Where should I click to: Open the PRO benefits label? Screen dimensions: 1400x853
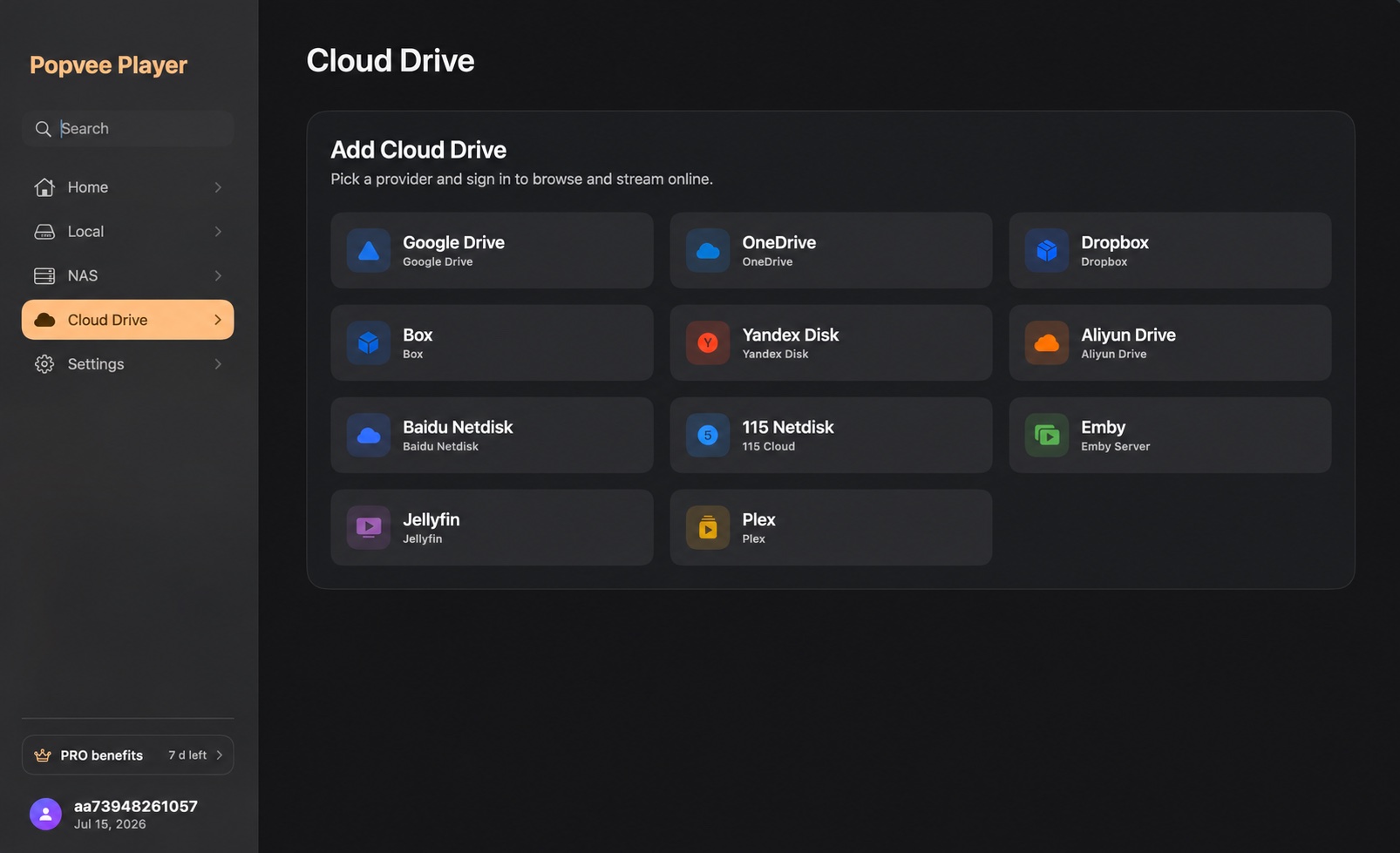[101, 755]
